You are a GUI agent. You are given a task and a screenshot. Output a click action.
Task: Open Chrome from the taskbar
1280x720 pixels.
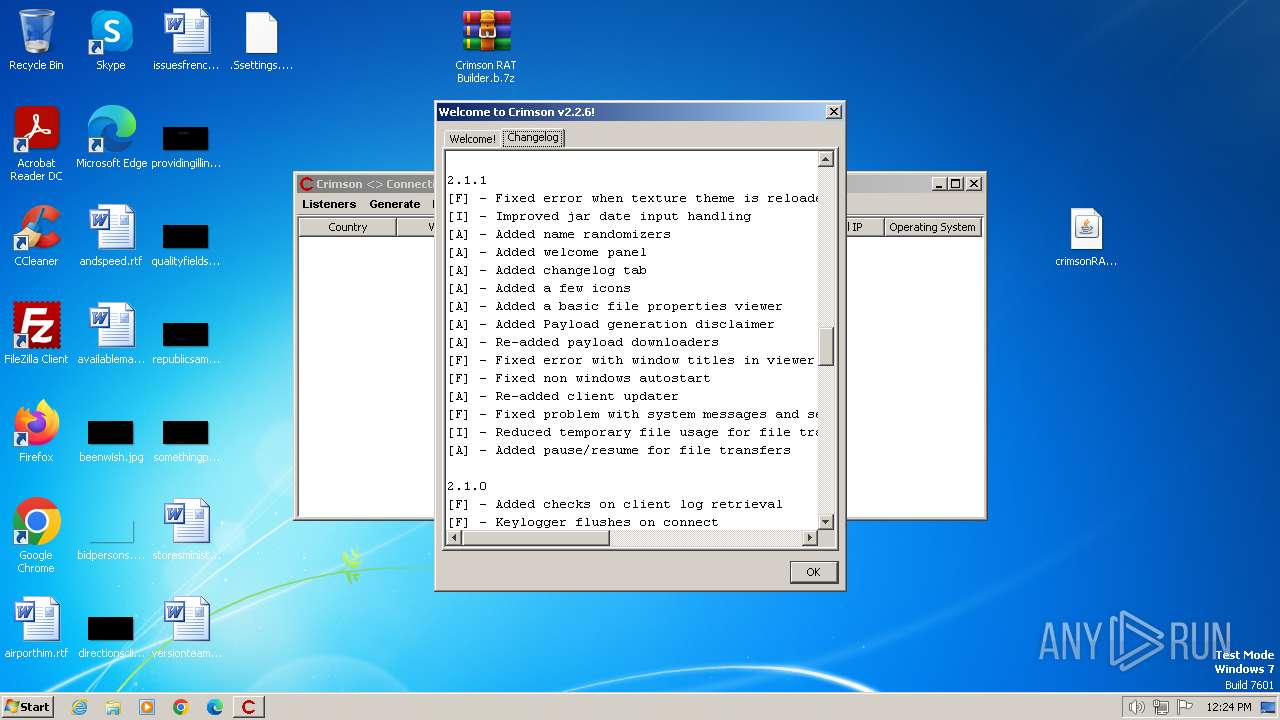181,707
